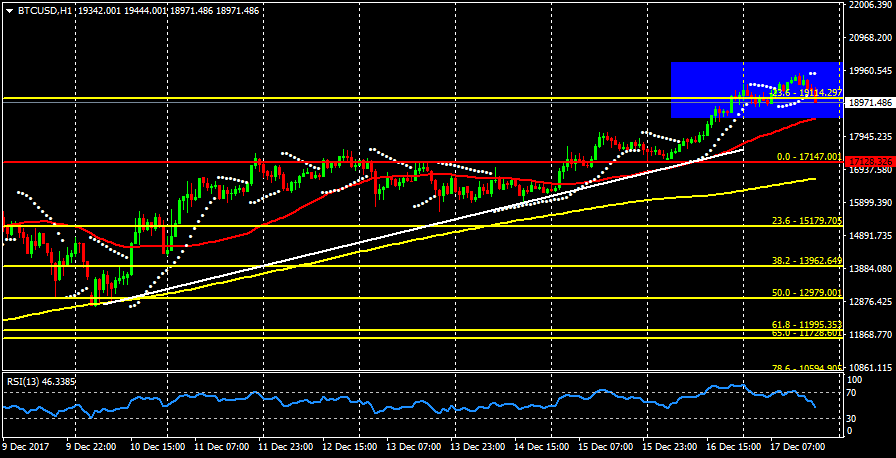Click the current price label 18971.486
896x458 pixels.
[x=868, y=103]
